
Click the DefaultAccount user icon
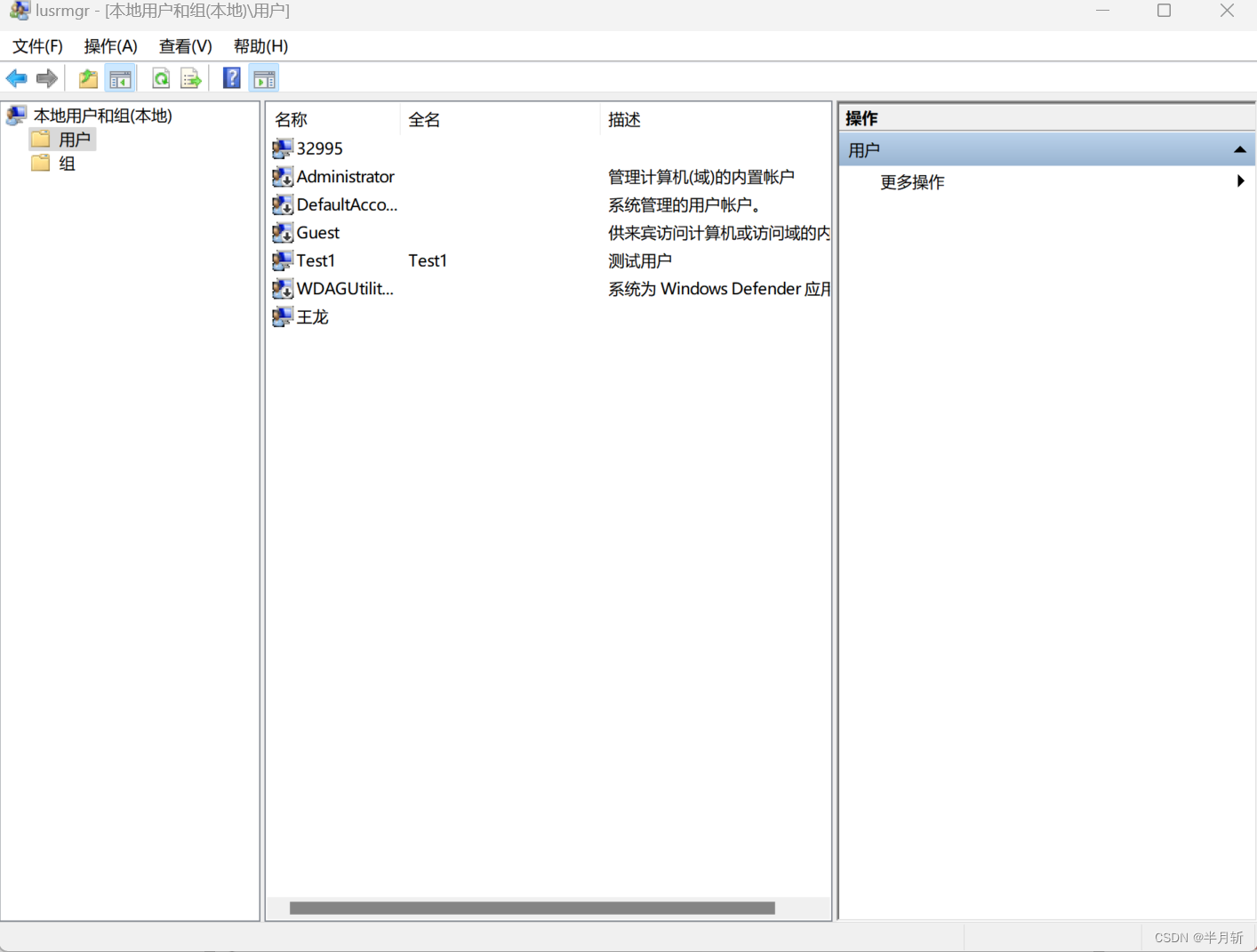tap(283, 204)
